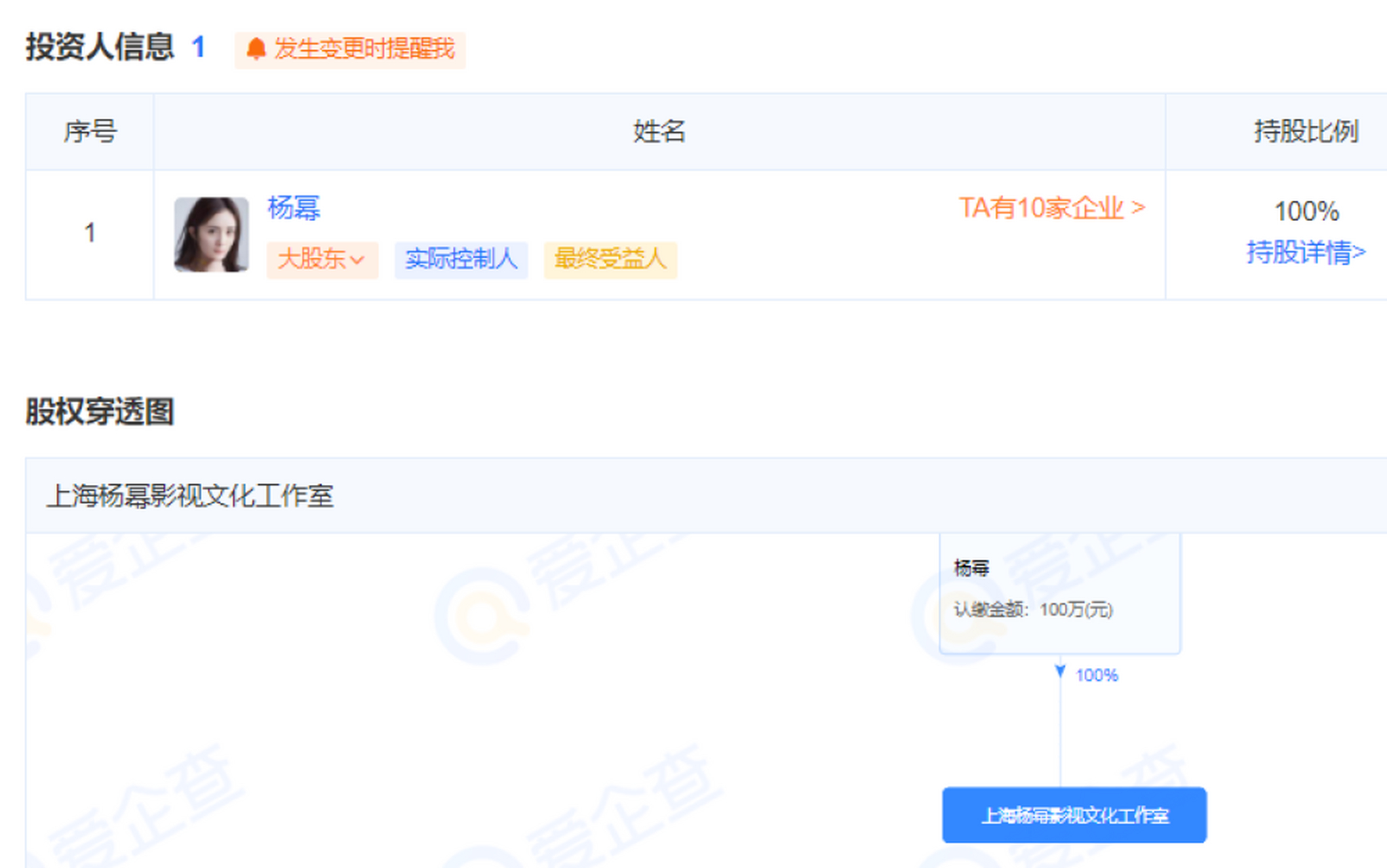Click the bell icon for change reminders
Viewport: 1387px width, 868px height.
tap(256, 49)
